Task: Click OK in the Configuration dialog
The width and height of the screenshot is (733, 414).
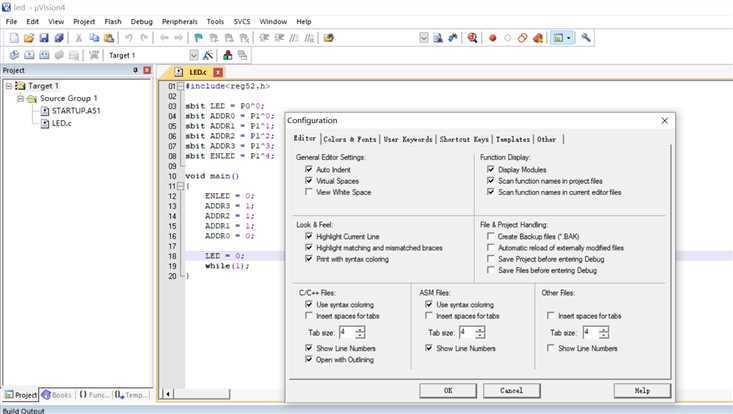Action: coord(448,391)
